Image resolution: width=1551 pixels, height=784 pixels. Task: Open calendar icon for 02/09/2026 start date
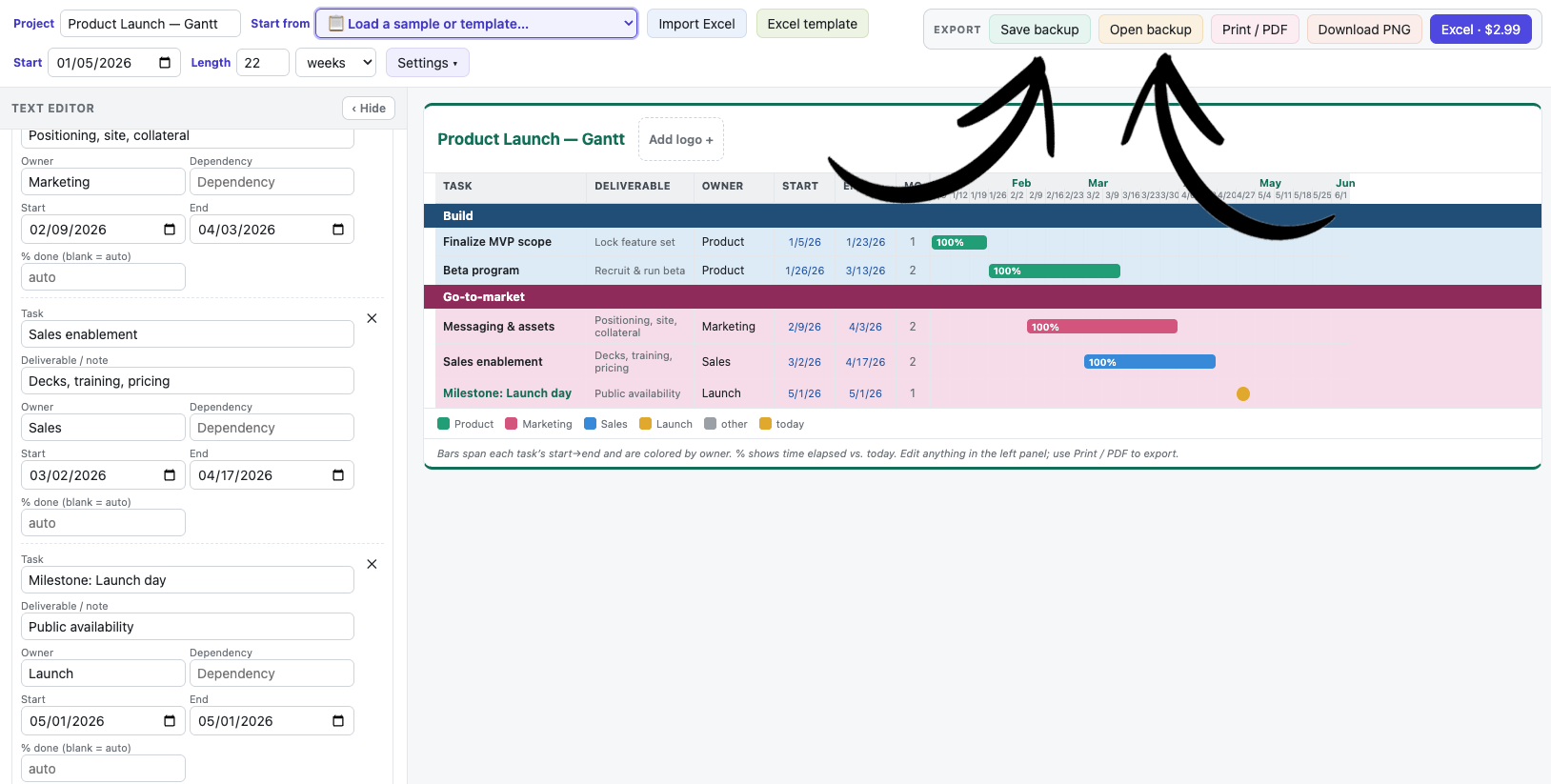pyautogui.click(x=170, y=230)
